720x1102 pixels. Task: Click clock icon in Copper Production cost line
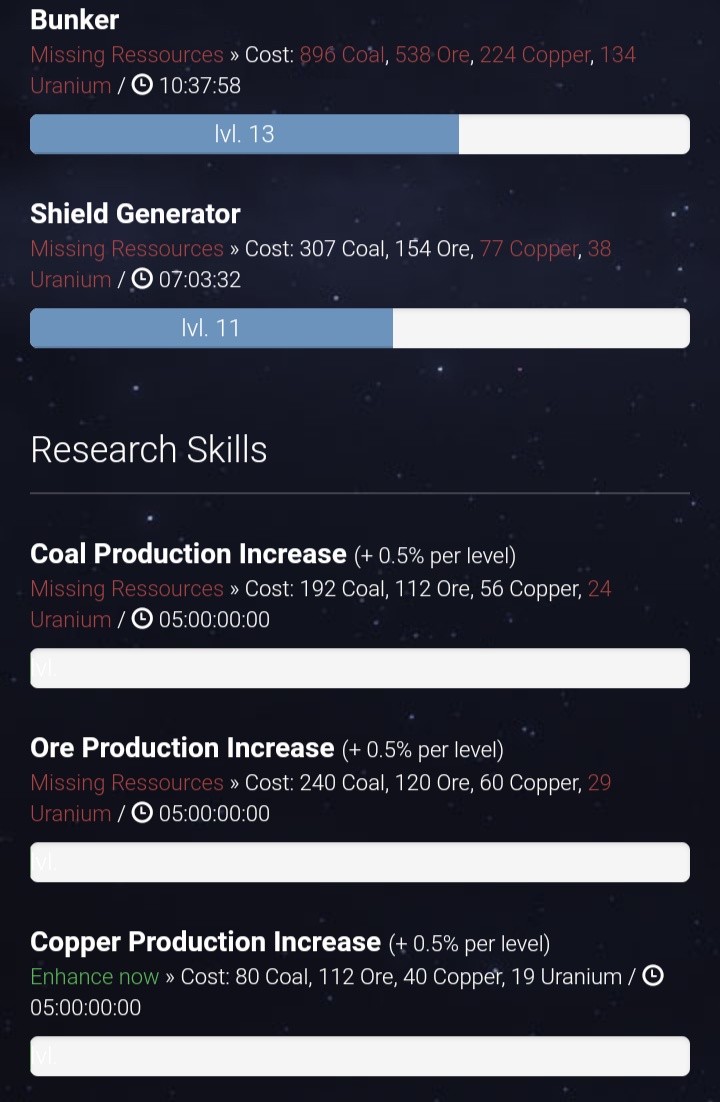tap(653, 975)
